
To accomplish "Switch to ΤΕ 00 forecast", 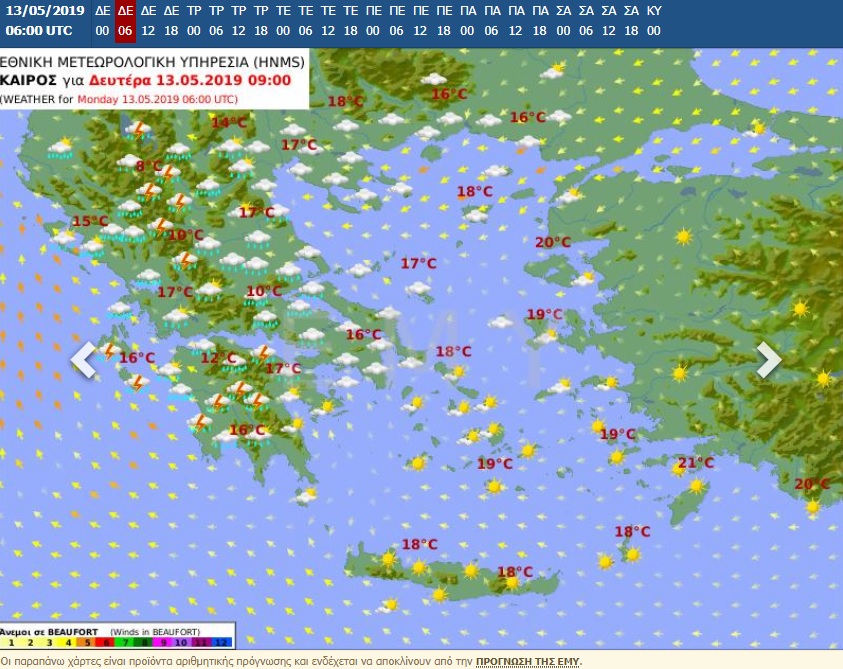I will 283,21.
